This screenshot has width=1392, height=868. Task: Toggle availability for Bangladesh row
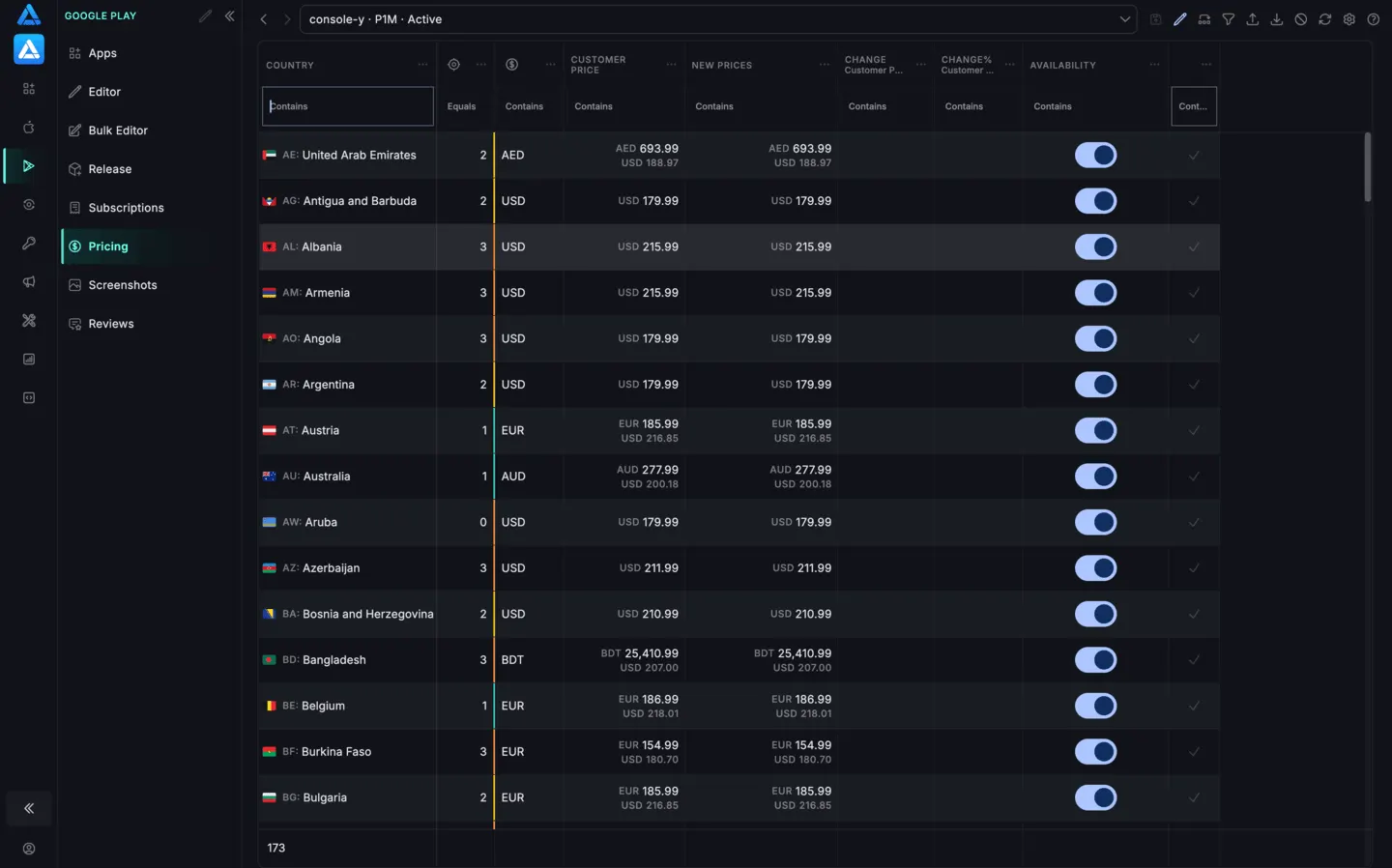1095,660
